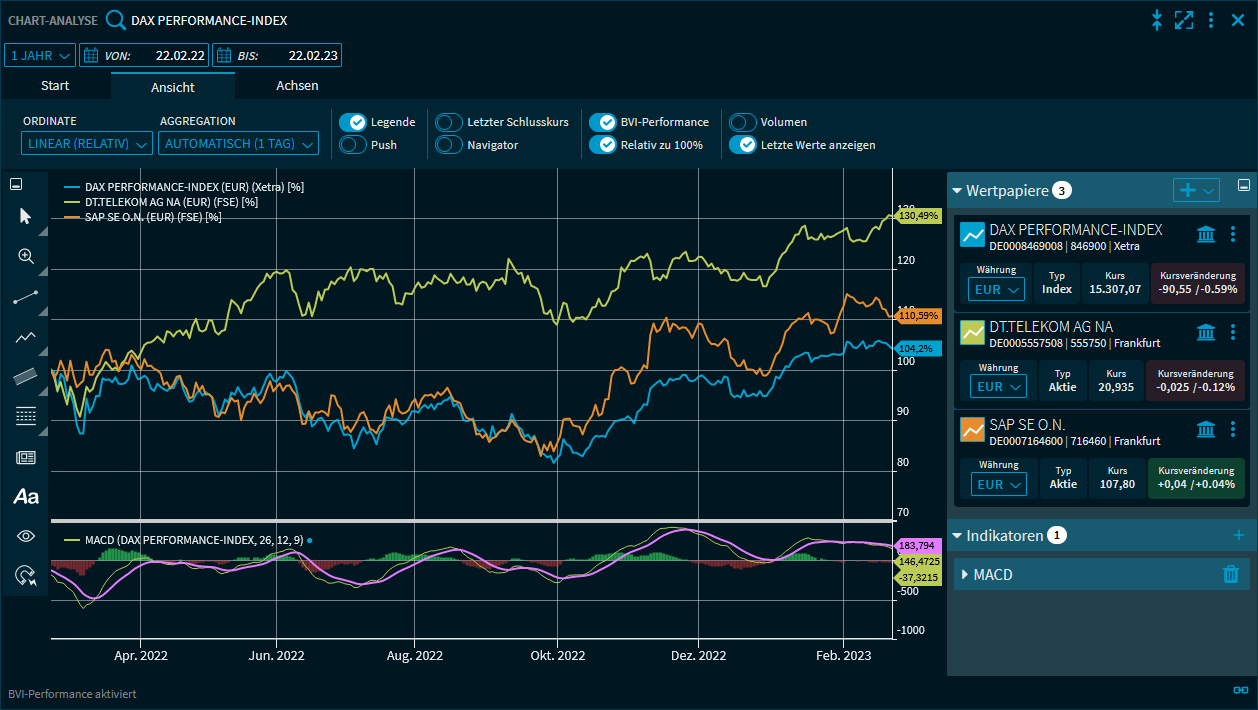Expand the MACD indicator entry

tap(965, 575)
